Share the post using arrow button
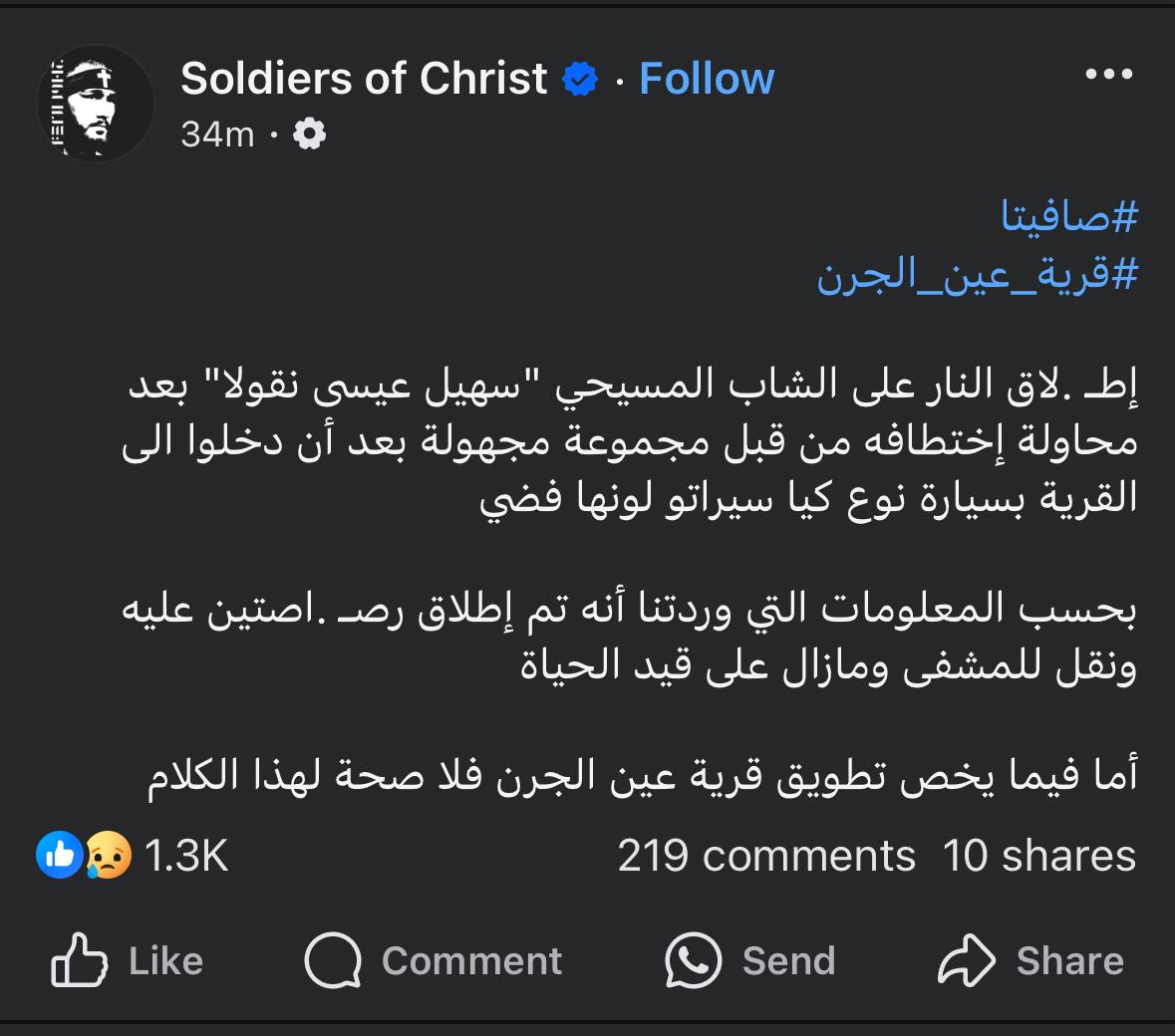Viewport: 1175px width, 1036px height. click(x=1030, y=960)
